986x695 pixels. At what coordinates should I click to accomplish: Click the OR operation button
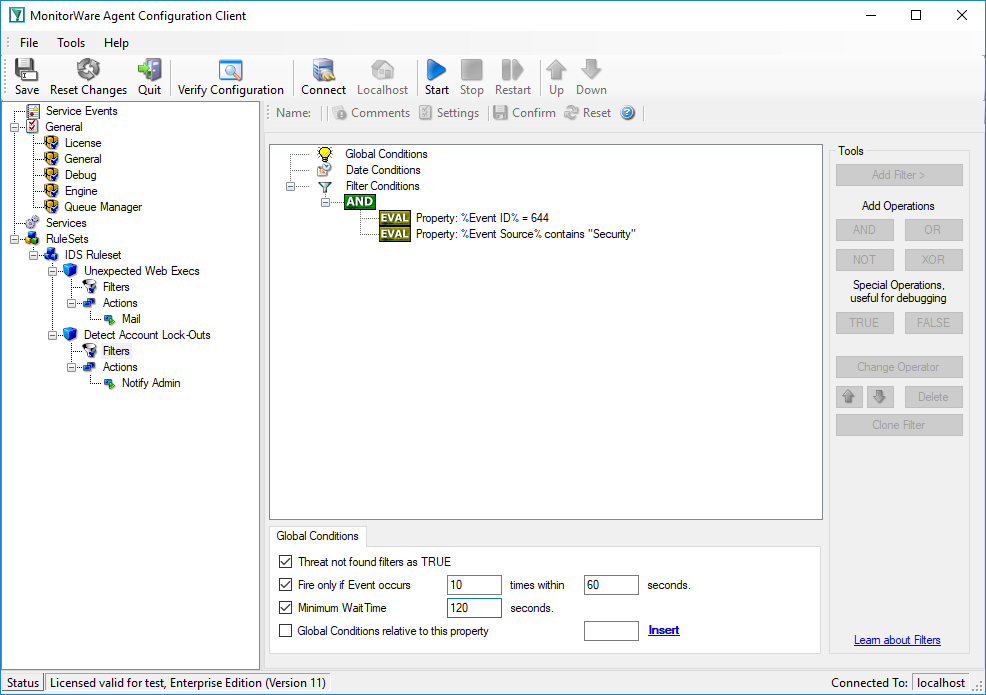click(933, 230)
